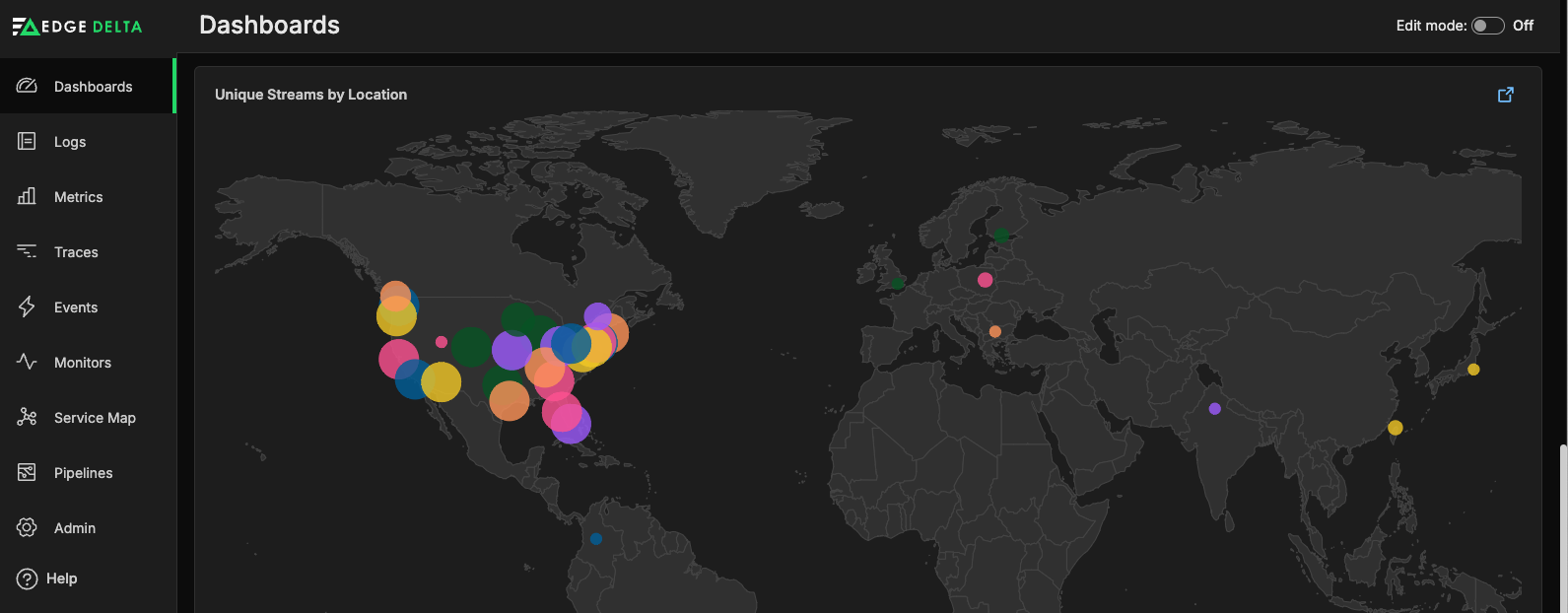
Task: Go to the Logs menu item
Action: (x=70, y=142)
